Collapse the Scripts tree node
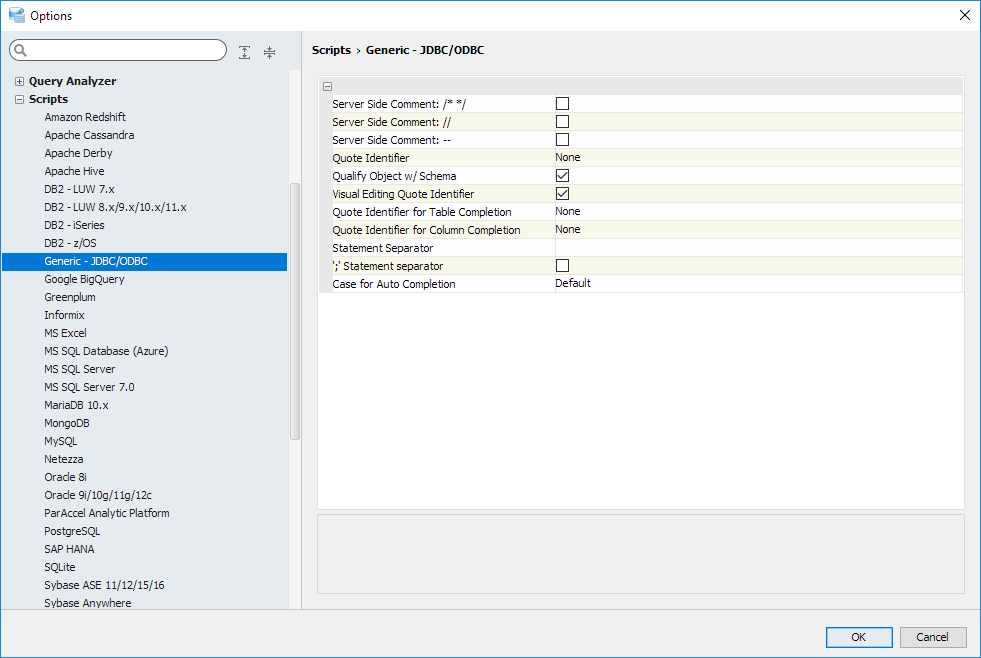Screen dimensions: 981x658 [19, 99]
